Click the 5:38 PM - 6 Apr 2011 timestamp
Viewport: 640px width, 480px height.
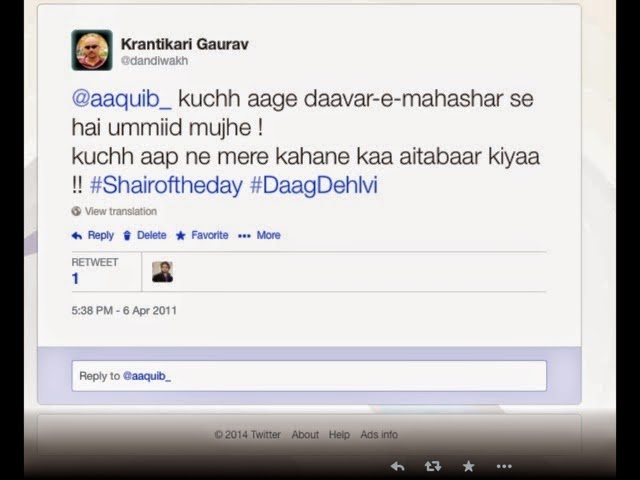tap(124, 311)
